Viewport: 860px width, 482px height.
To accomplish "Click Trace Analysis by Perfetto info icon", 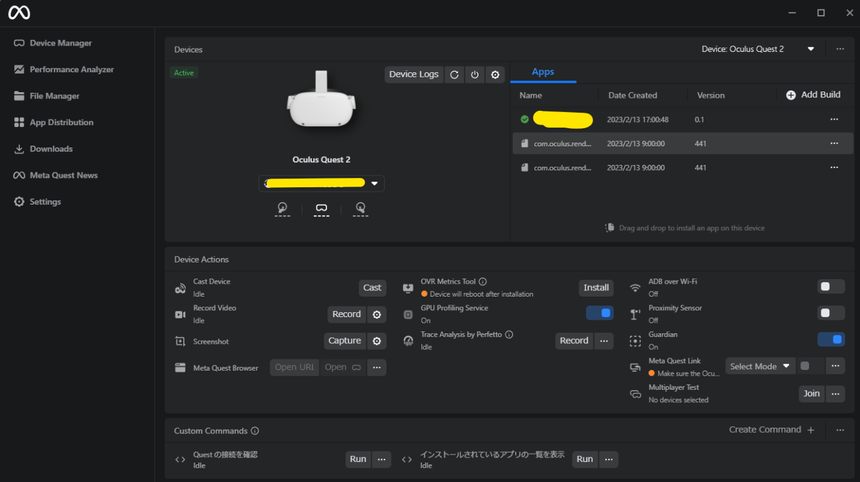I will click(509, 334).
